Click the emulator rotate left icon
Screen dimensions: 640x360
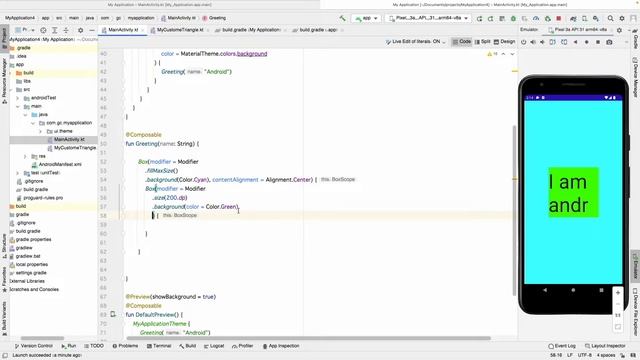click(552, 42)
